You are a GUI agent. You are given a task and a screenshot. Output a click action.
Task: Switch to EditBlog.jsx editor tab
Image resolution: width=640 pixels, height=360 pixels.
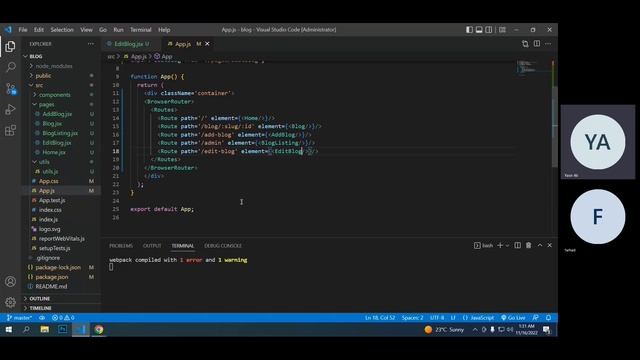pyautogui.click(x=129, y=44)
